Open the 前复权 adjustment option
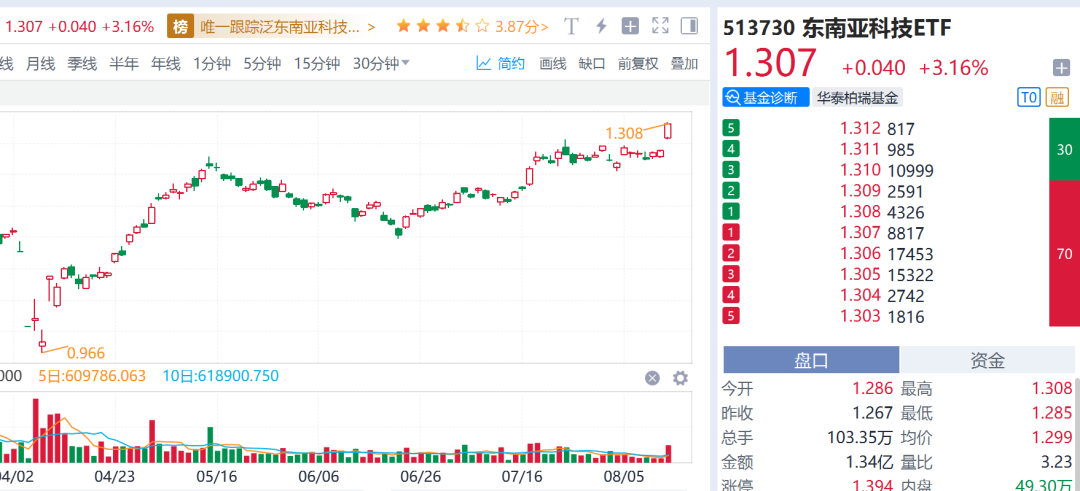 (x=638, y=64)
